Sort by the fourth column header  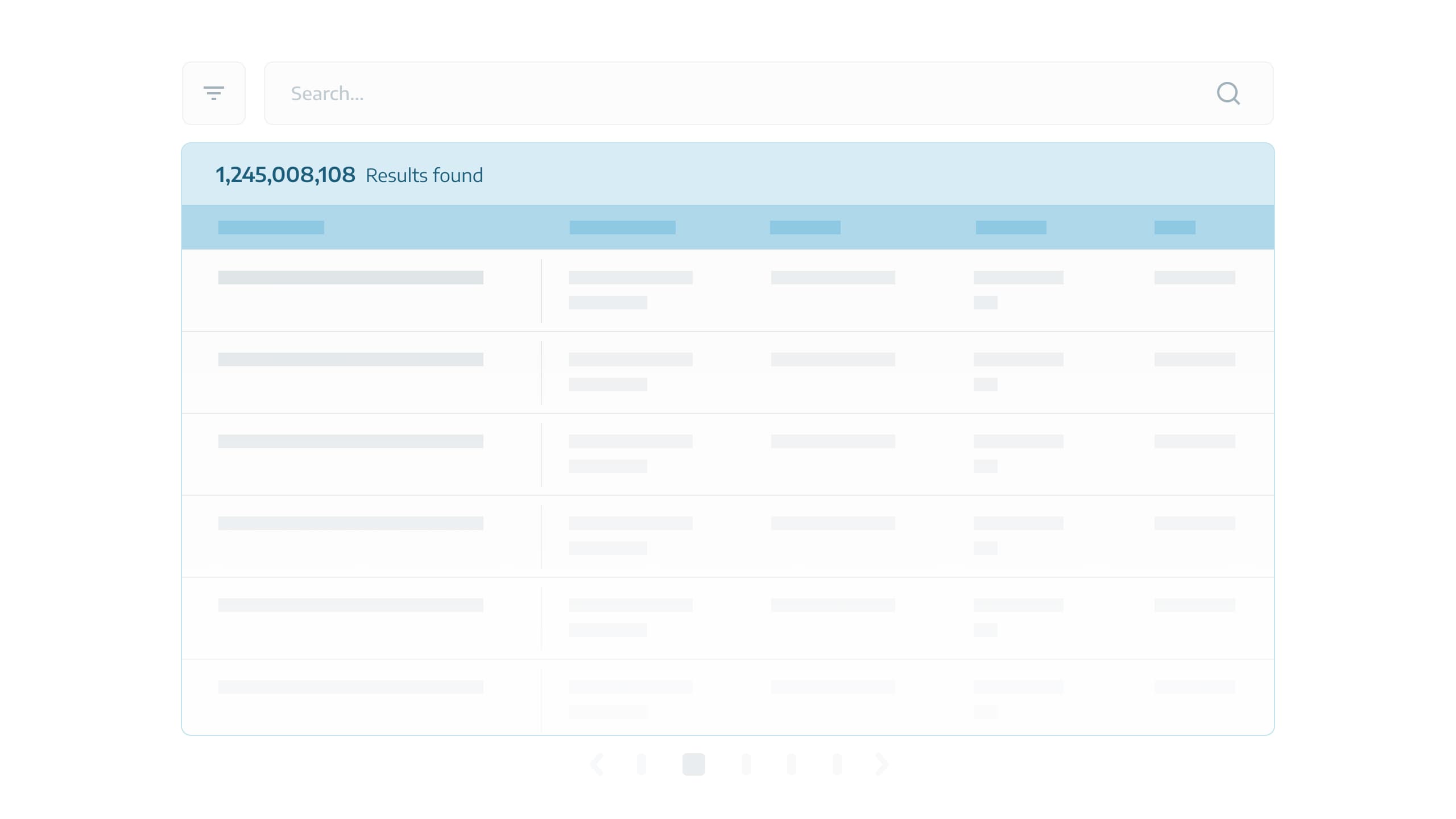(1011, 227)
